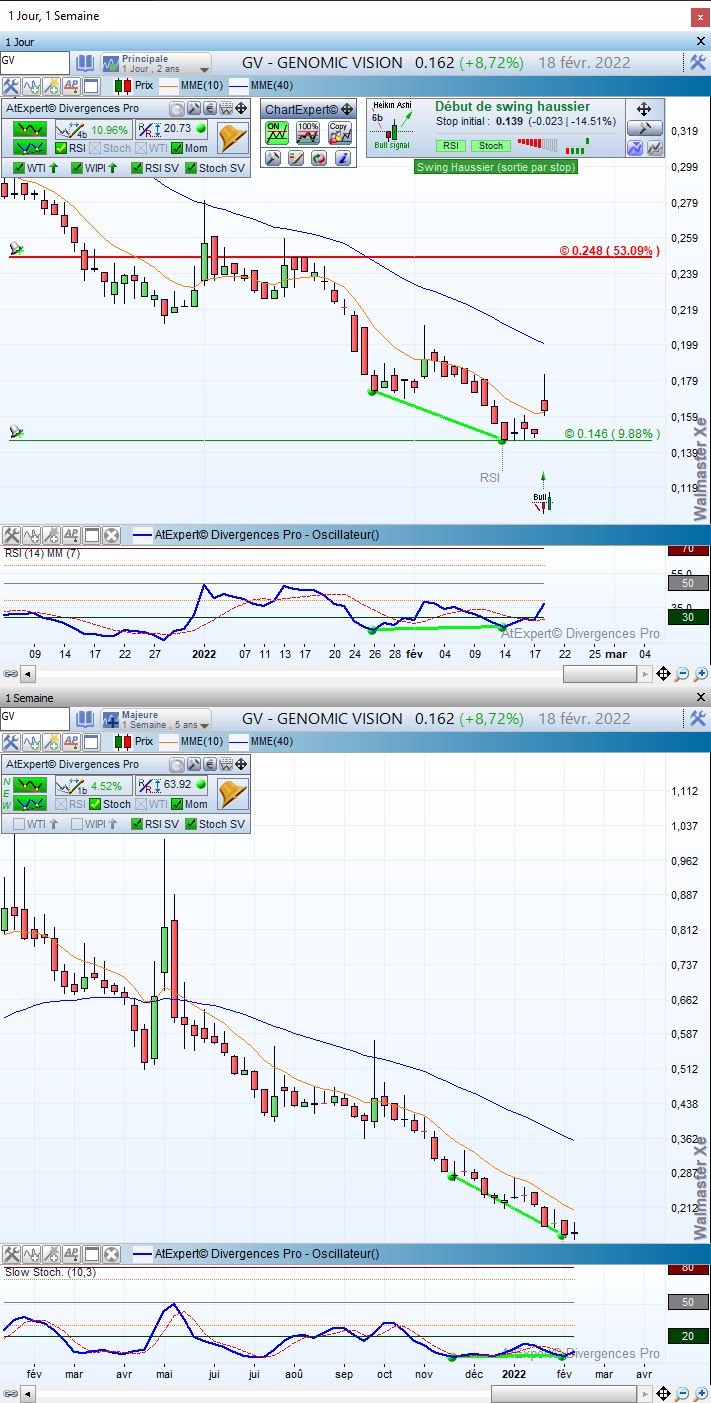711x1403 pixels.
Task: Click the AP icon in the 1 Jour toolbar
Action: coord(71,87)
